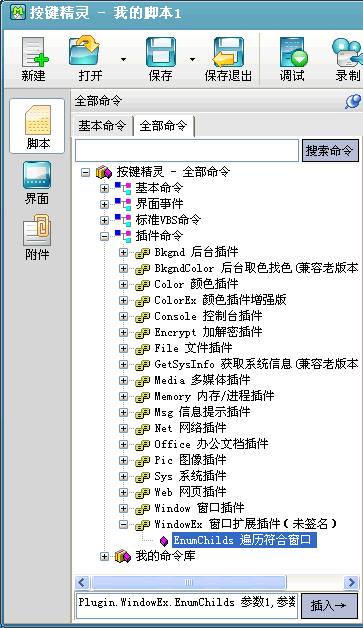Click the Net 网络插件 plugin icon
This screenshot has width=363, height=628.
(x=142, y=429)
